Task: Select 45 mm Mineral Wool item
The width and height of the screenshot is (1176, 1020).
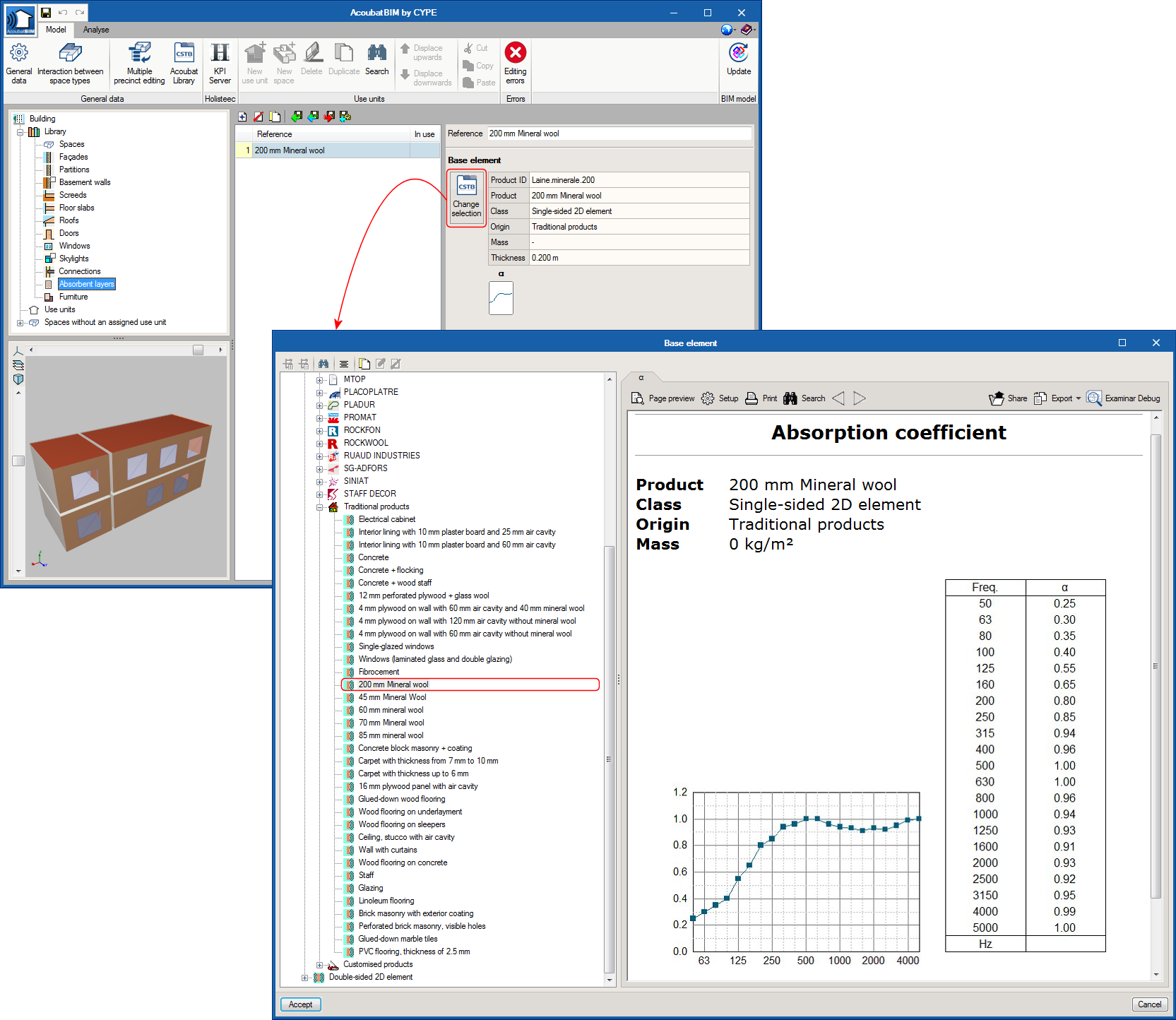Action: [392, 697]
